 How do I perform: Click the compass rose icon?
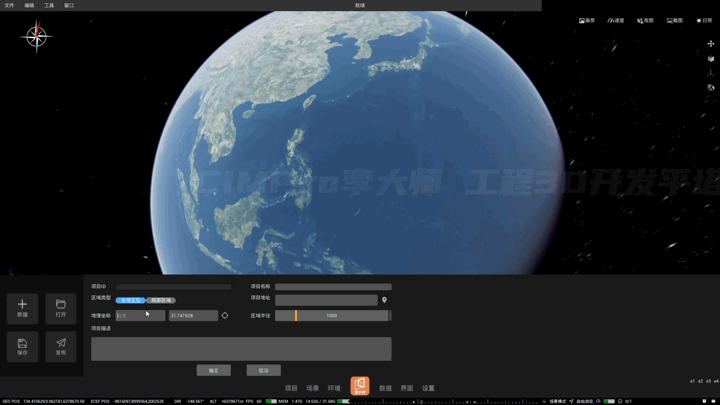point(36,36)
